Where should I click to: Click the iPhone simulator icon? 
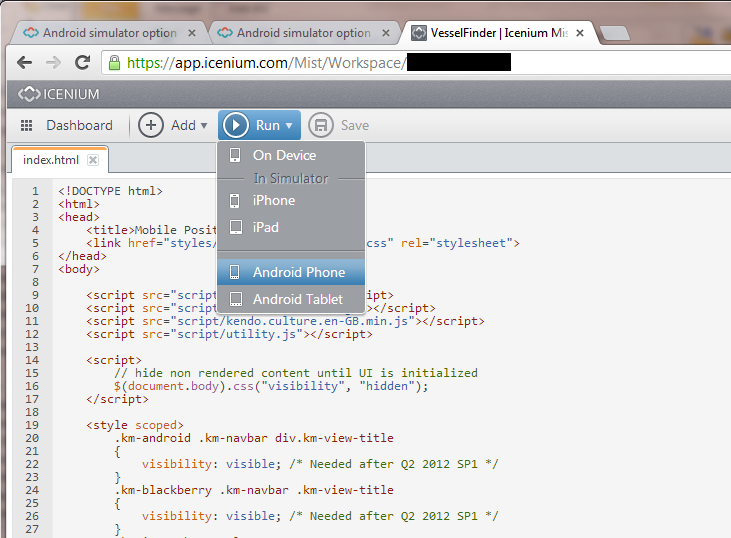pyautogui.click(x=234, y=200)
